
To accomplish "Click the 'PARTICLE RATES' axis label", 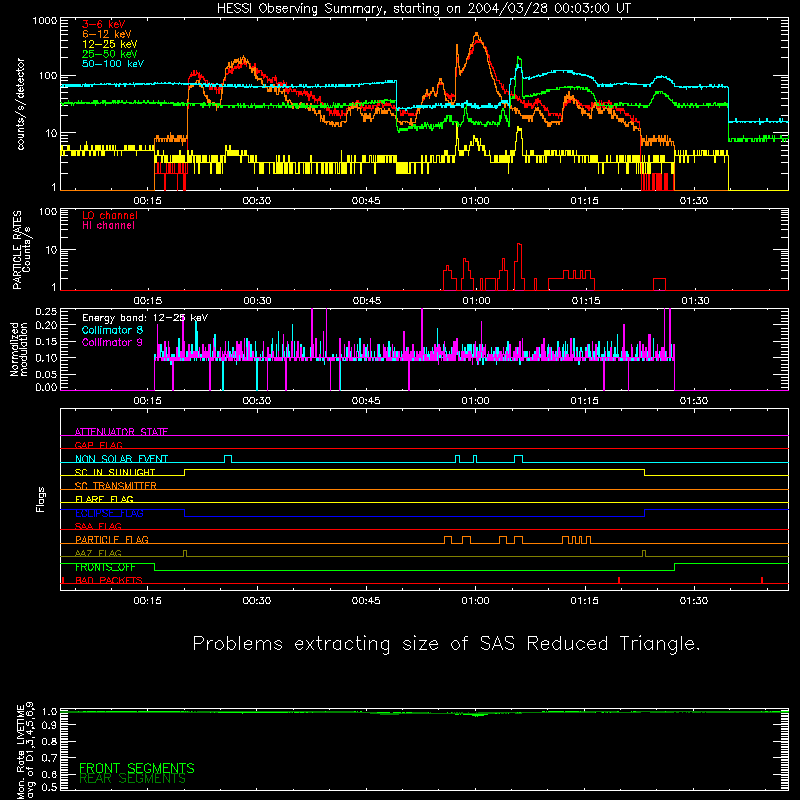I will pos(17,249).
